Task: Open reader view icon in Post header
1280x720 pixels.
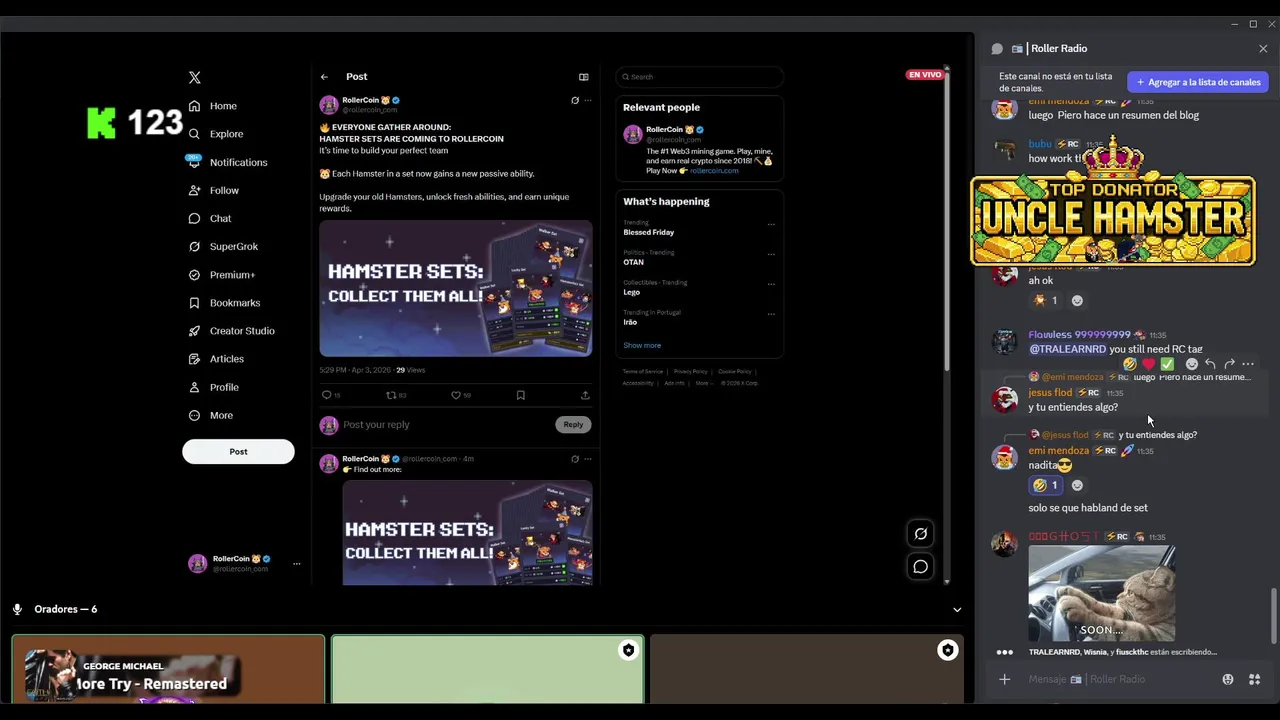Action: [584, 77]
